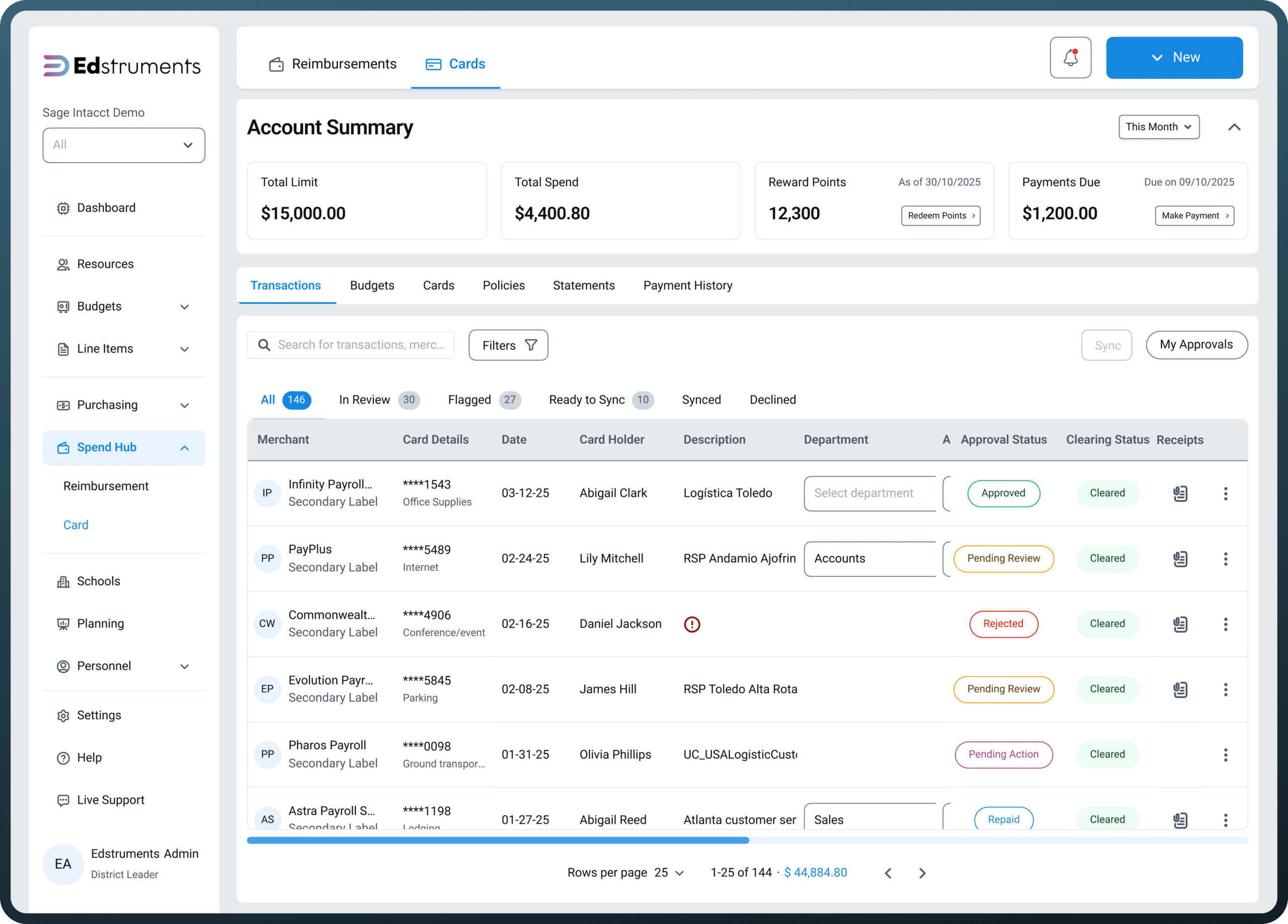The image size is (1288, 924).
Task: Show Flagged transactions
Action: (484, 399)
